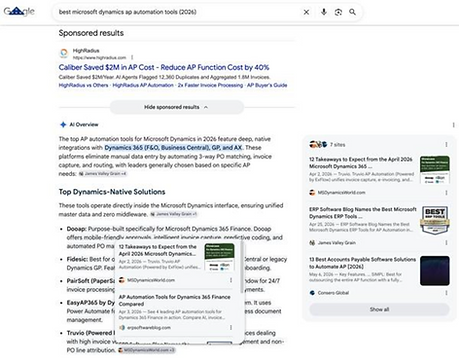The height and width of the screenshot is (361, 459).
Task: Open options for James Valley Grain sidebar card
Action: point(446,243)
